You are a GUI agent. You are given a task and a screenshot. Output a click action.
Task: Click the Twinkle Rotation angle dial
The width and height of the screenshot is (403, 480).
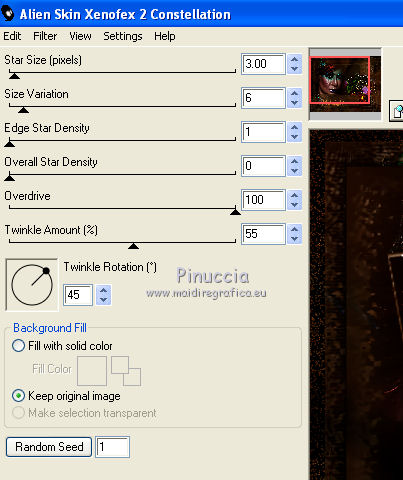coord(32,285)
